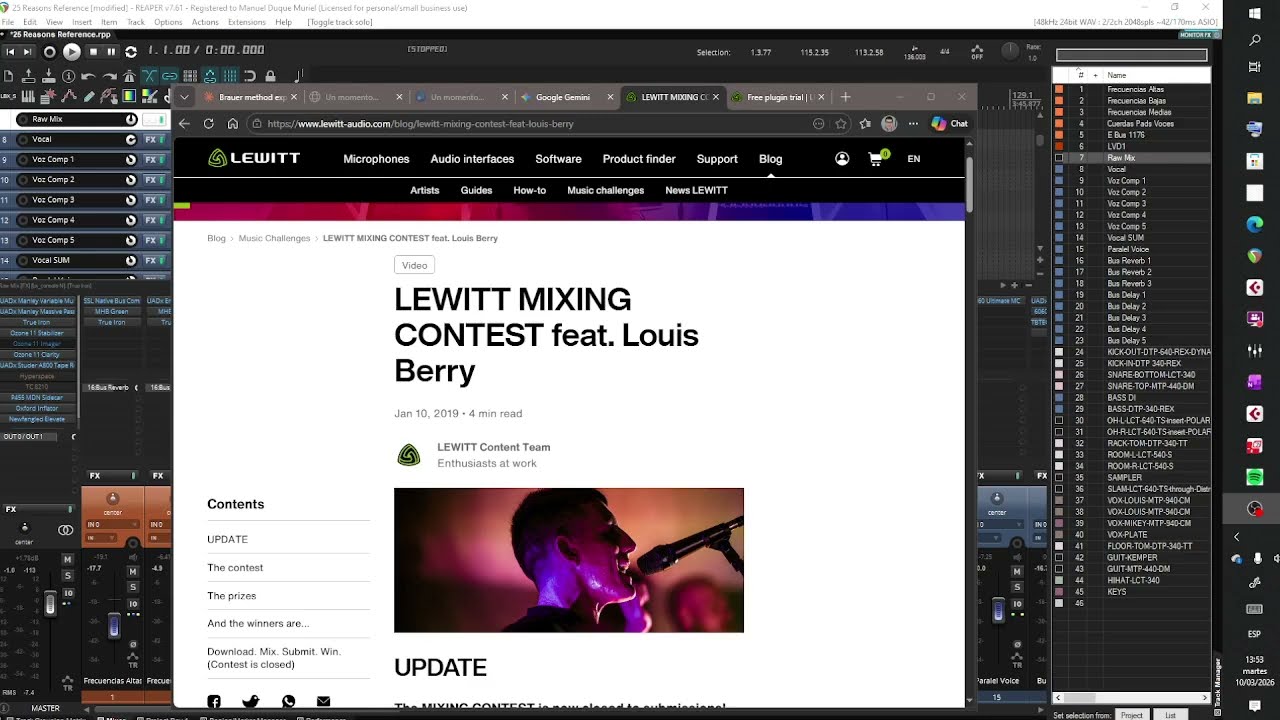This screenshot has width=1280, height=720.
Task: Open Copilot Chat button in browser
Action: pyautogui.click(x=949, y=124)
